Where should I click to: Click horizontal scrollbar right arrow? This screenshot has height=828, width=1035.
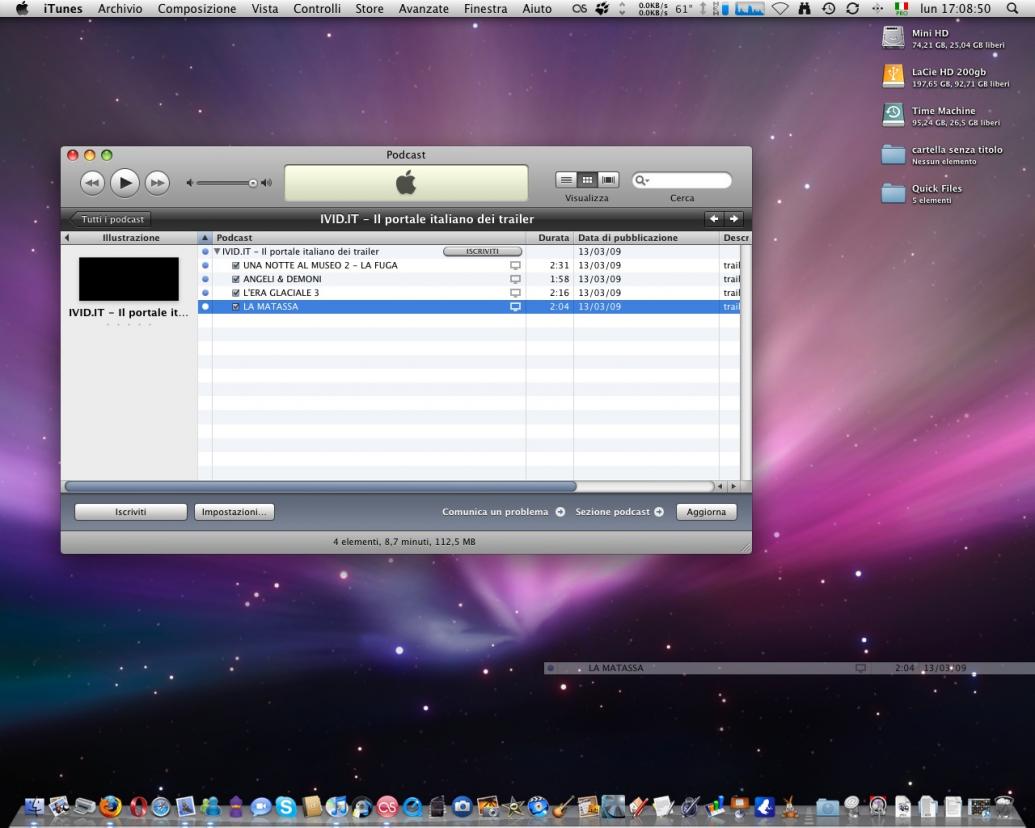click(733, 487)
